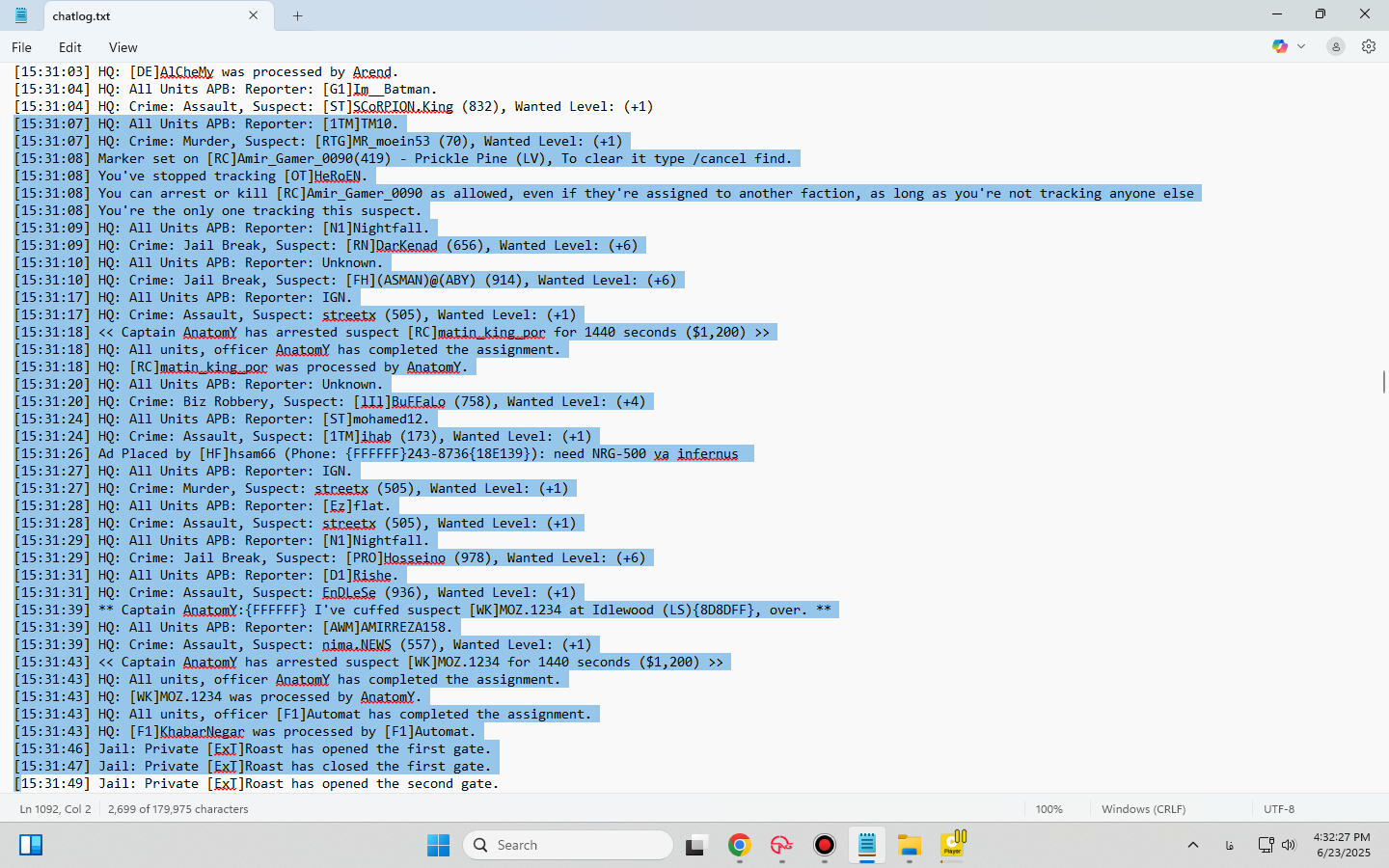Open the red pinned app beside Chrome
Screen dimensions: 1389x868
[781, 845]
